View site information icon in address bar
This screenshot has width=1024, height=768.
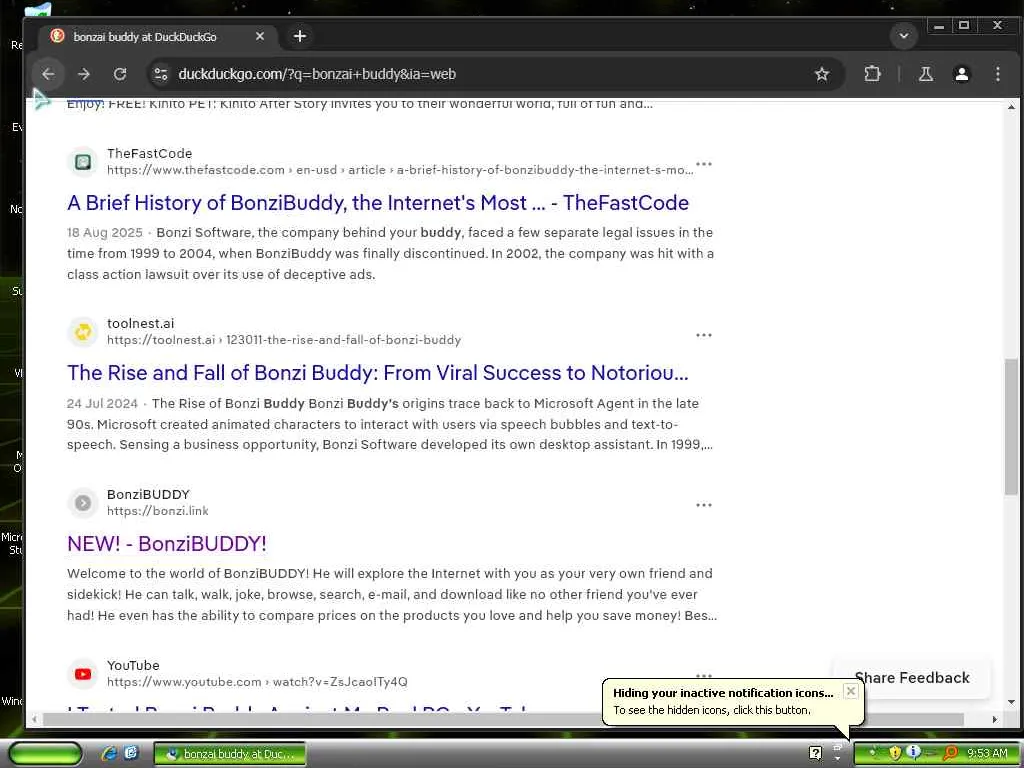(x=161, y=74)
